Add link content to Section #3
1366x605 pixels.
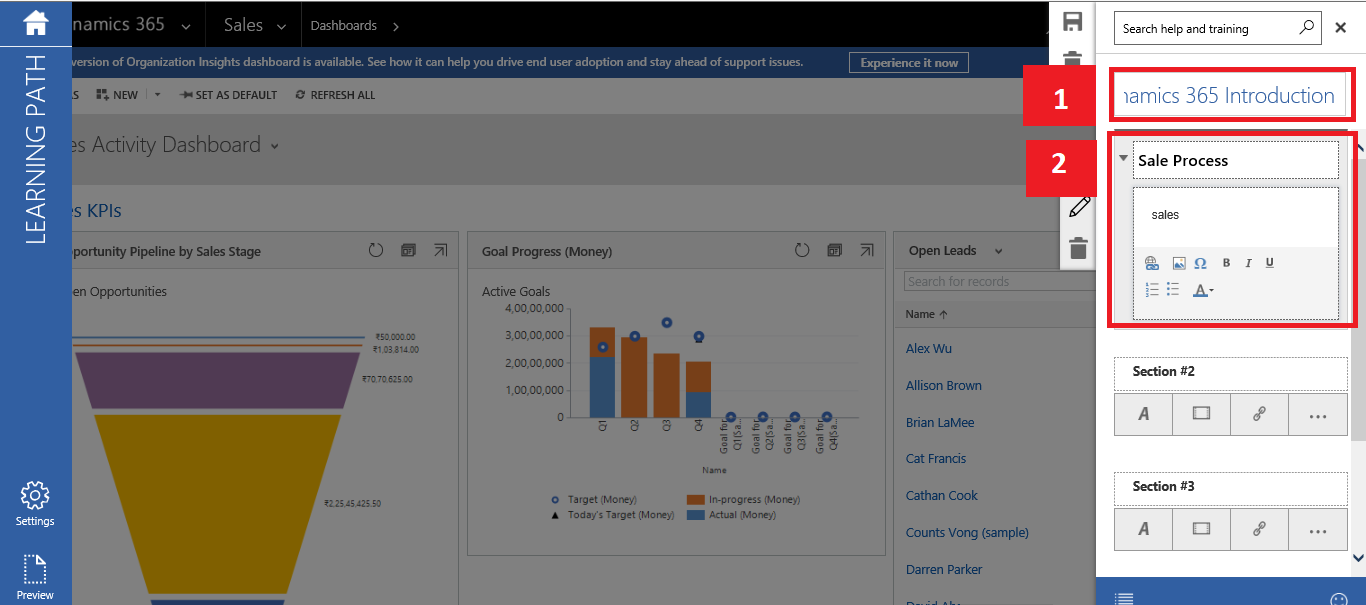coord(1260,529)
